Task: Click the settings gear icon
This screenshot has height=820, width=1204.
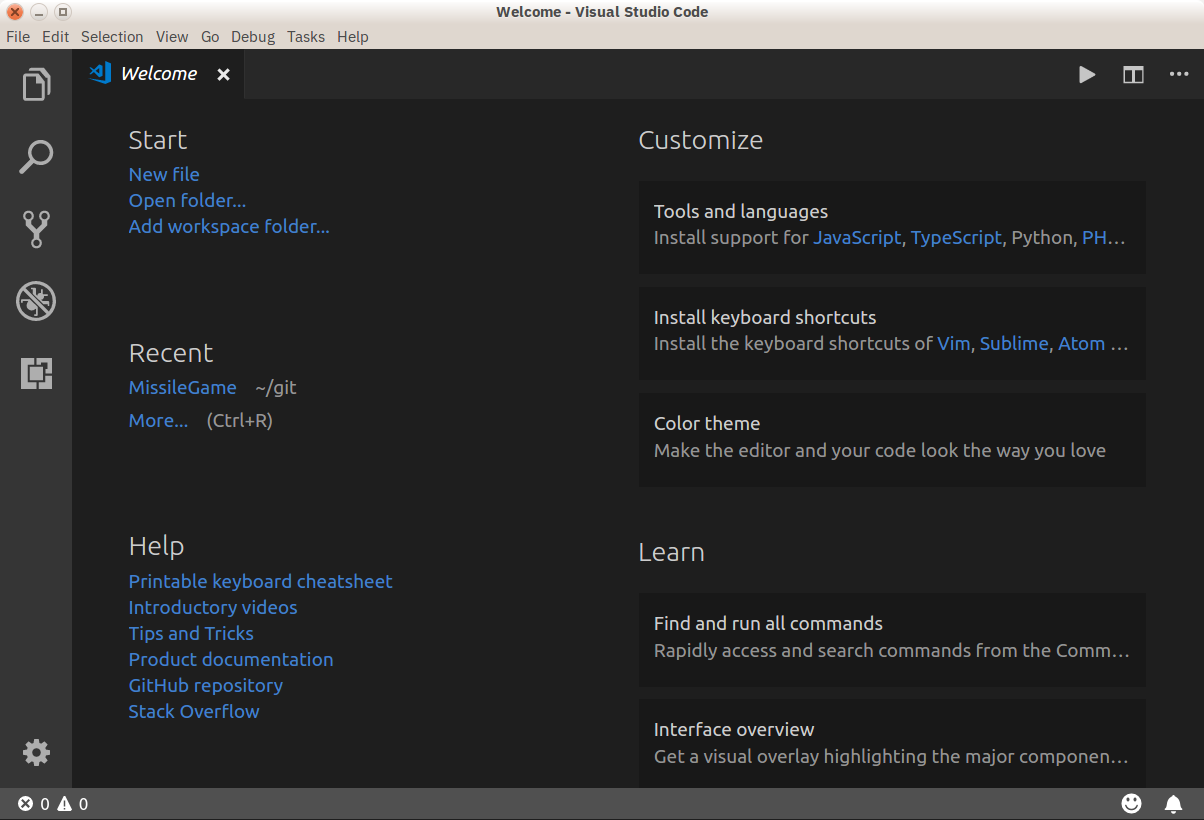Action: 36,752
